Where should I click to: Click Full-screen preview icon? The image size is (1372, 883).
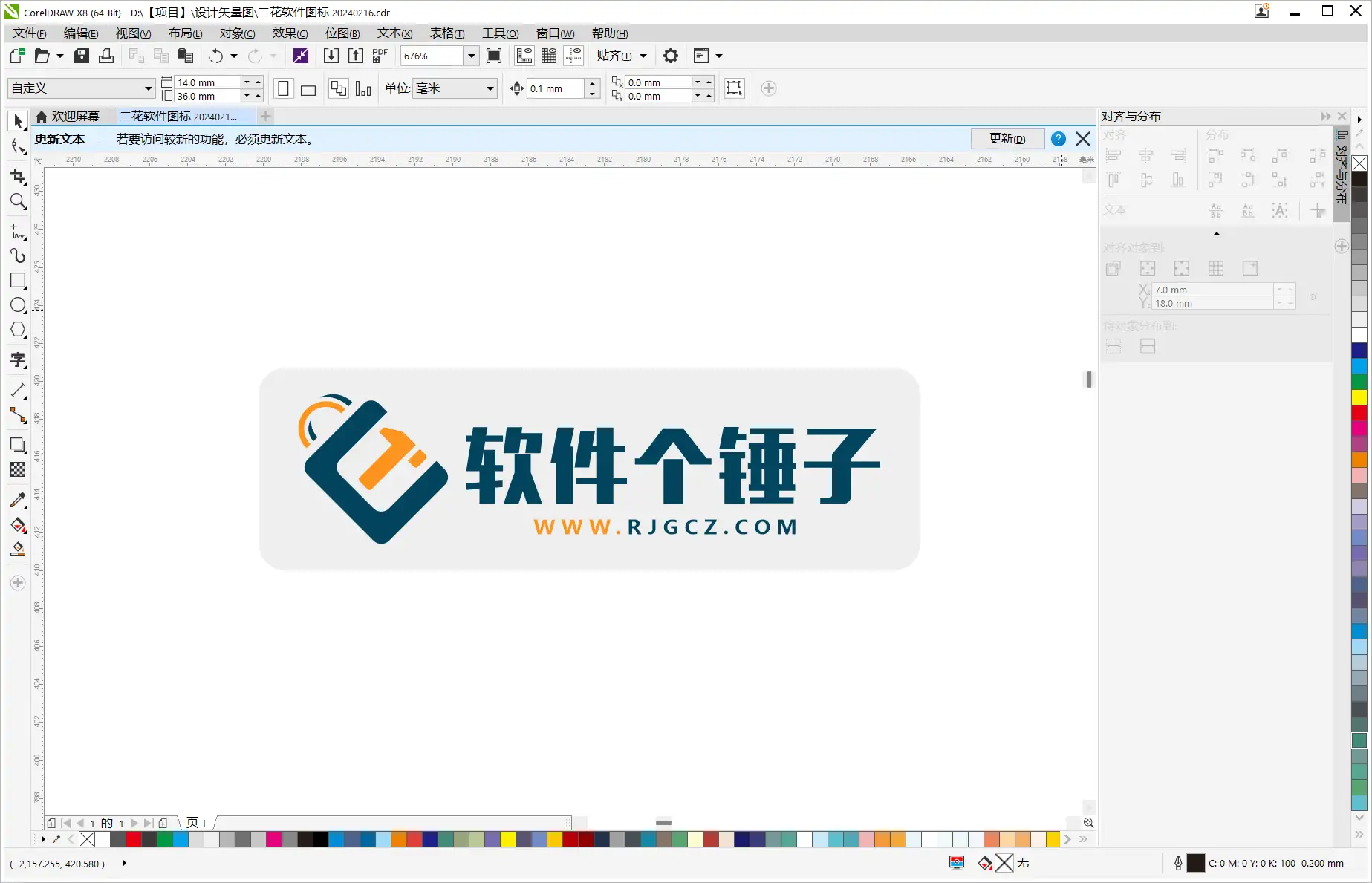tap(494, 56)
